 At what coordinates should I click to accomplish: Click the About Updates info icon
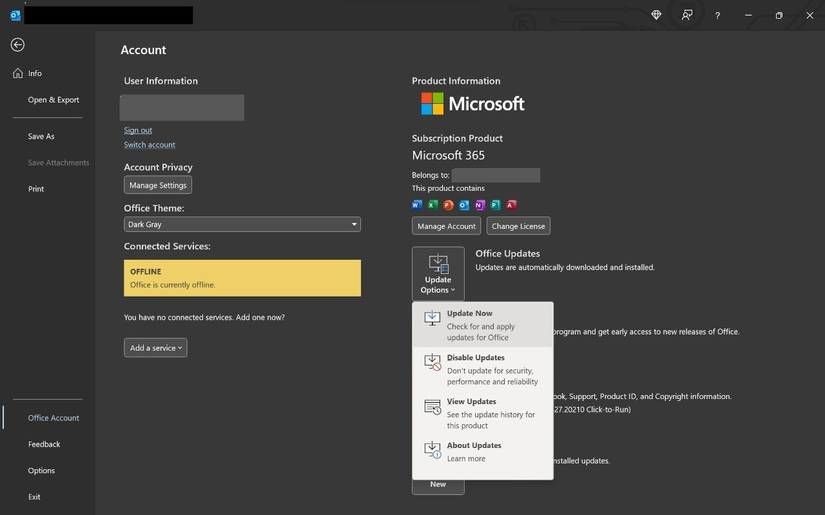tap(432, 450)
